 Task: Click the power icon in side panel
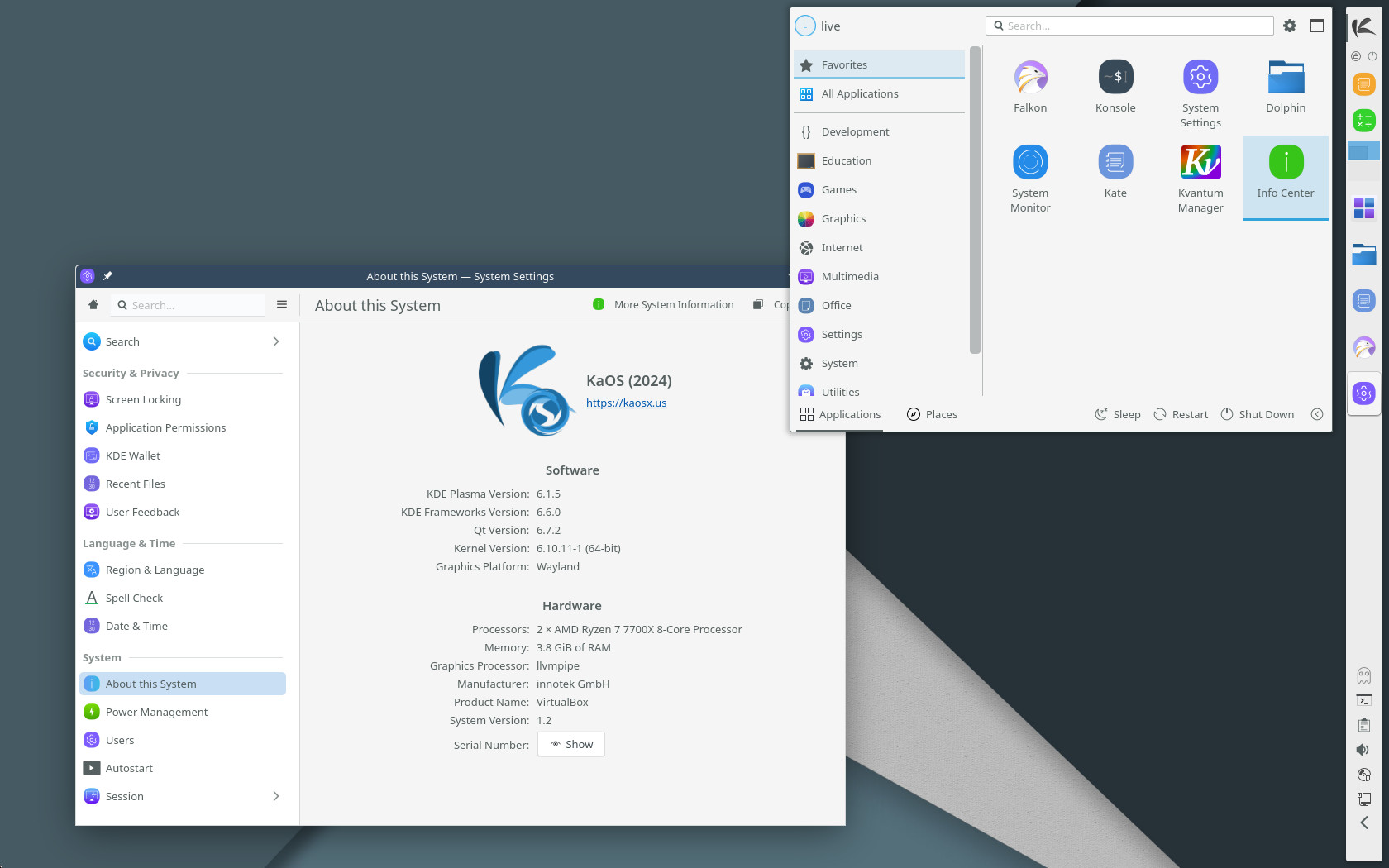(x=1372, y=56)
